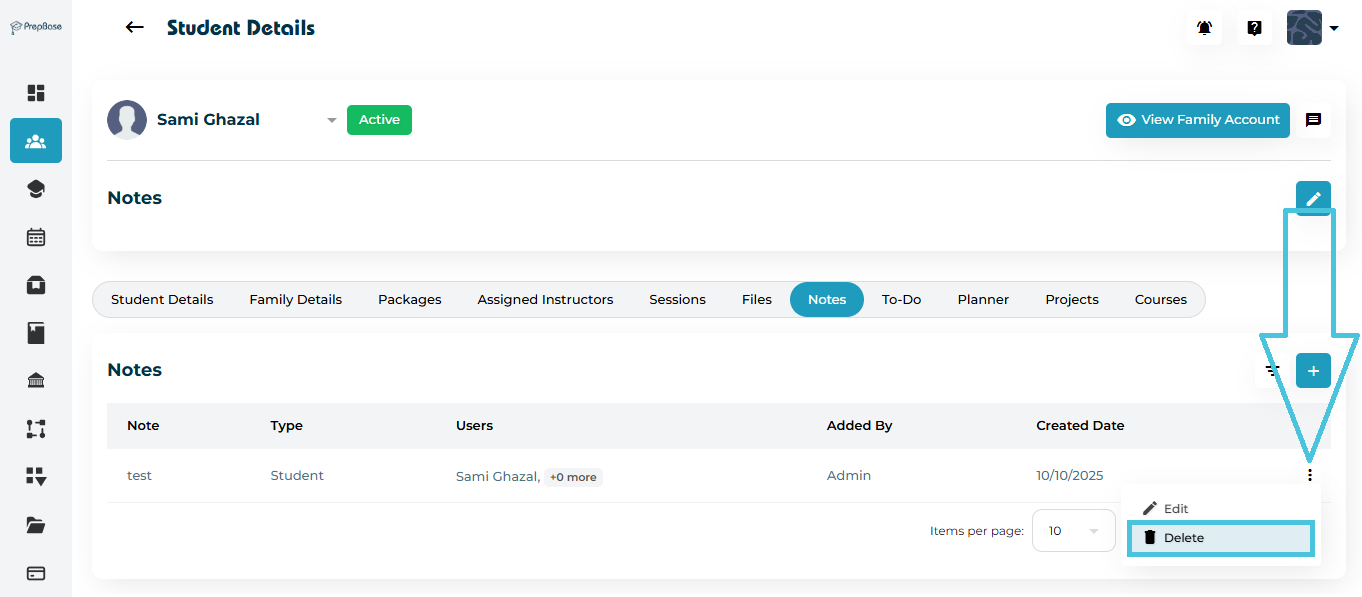Click the '+0 more' users chip
The height and width of the screenshot is (597, 1362).
pos(573,477)
